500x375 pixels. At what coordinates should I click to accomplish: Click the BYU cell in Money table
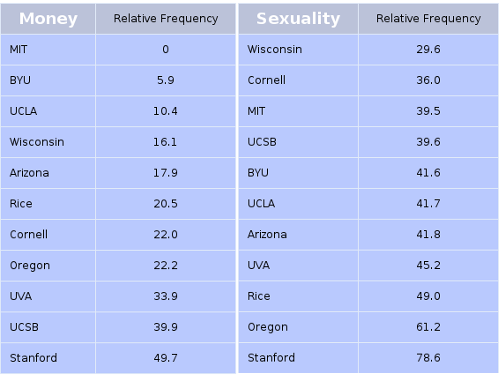[48, 80]
